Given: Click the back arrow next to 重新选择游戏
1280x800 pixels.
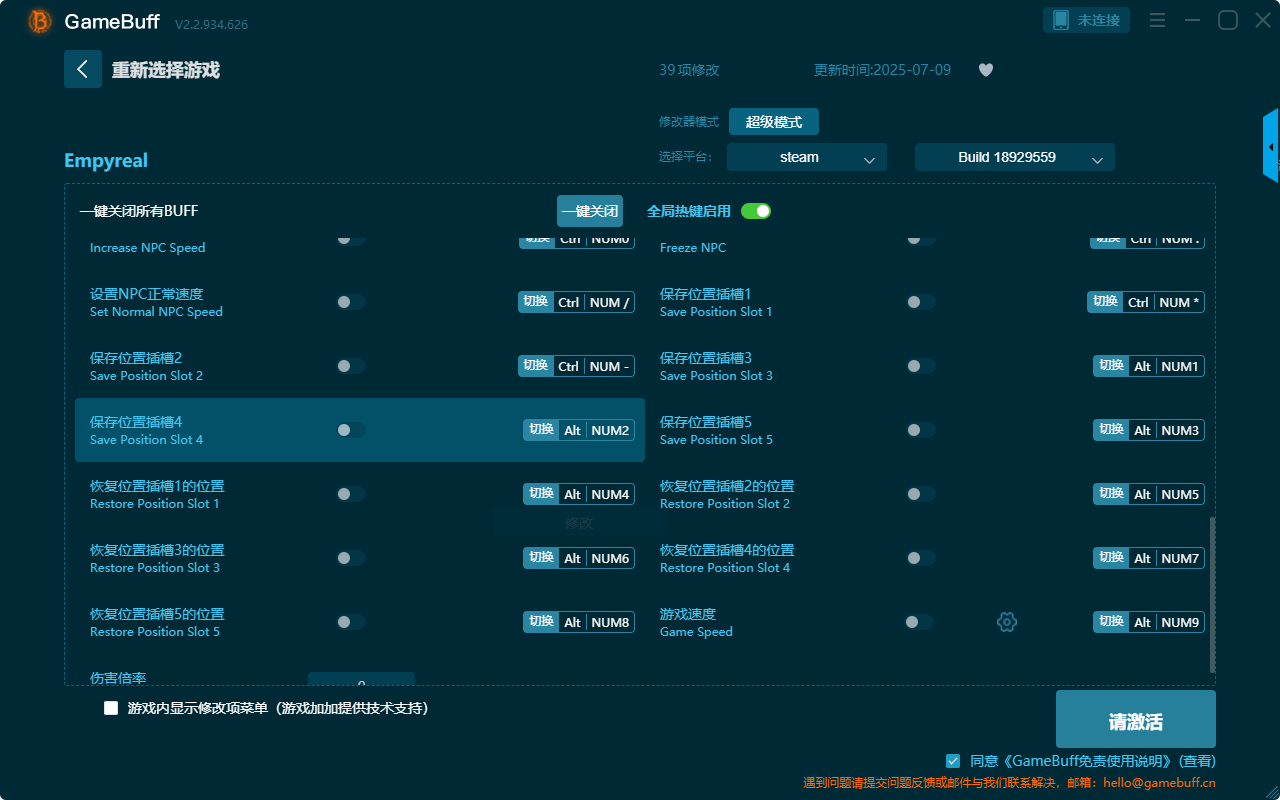Looking at the screenshot, I should pyautogui.click(x=83, y=68).
